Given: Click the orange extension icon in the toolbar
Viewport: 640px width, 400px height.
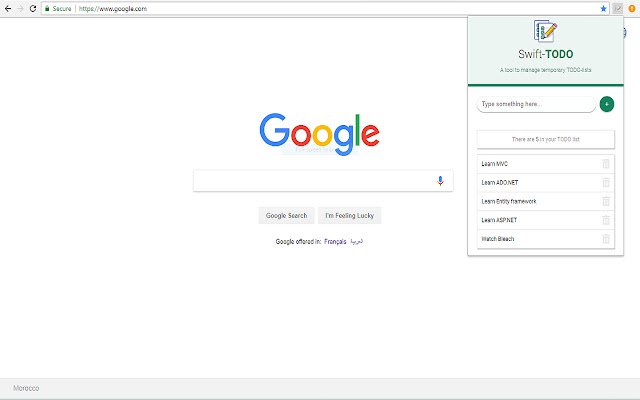Looking at the screenshot, I should coord(632,9).
